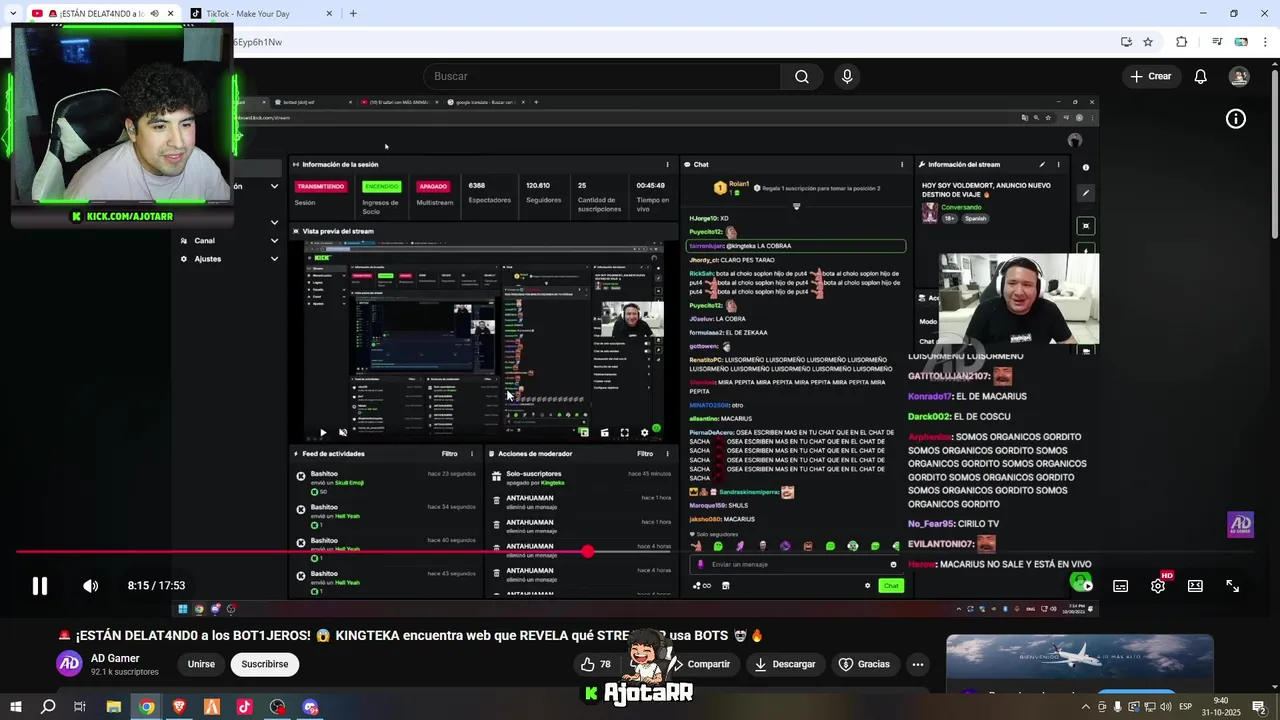The height and width of the screenshot is (720, 1280).
Task: Open the taskbar clock and date
Action: click(1222, 707)
